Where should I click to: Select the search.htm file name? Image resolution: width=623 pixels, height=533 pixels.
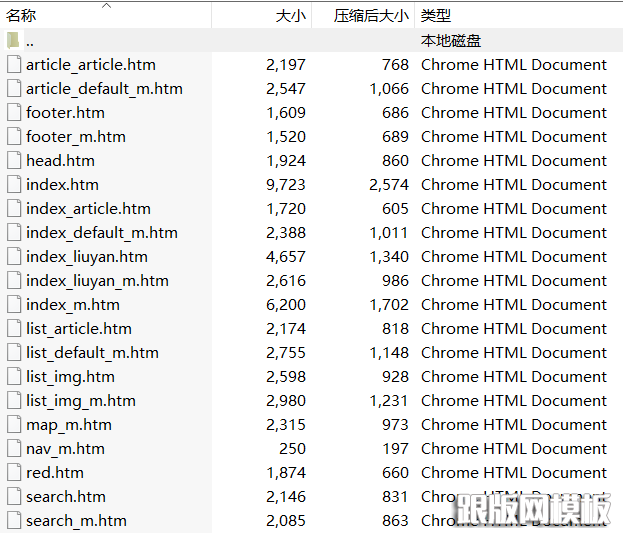[65, 496]
